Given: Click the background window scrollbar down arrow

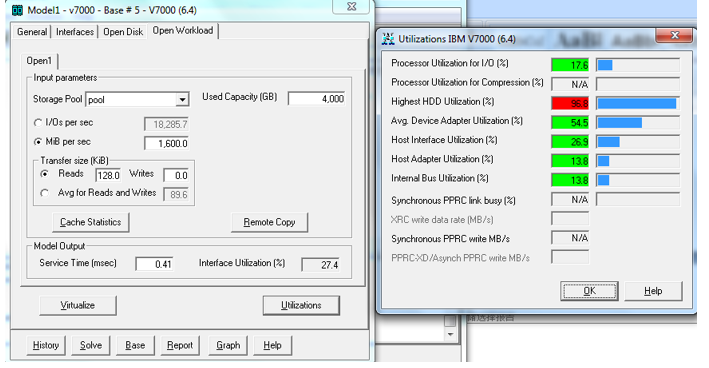Looking at the screenshot, I should click(450, 335).
